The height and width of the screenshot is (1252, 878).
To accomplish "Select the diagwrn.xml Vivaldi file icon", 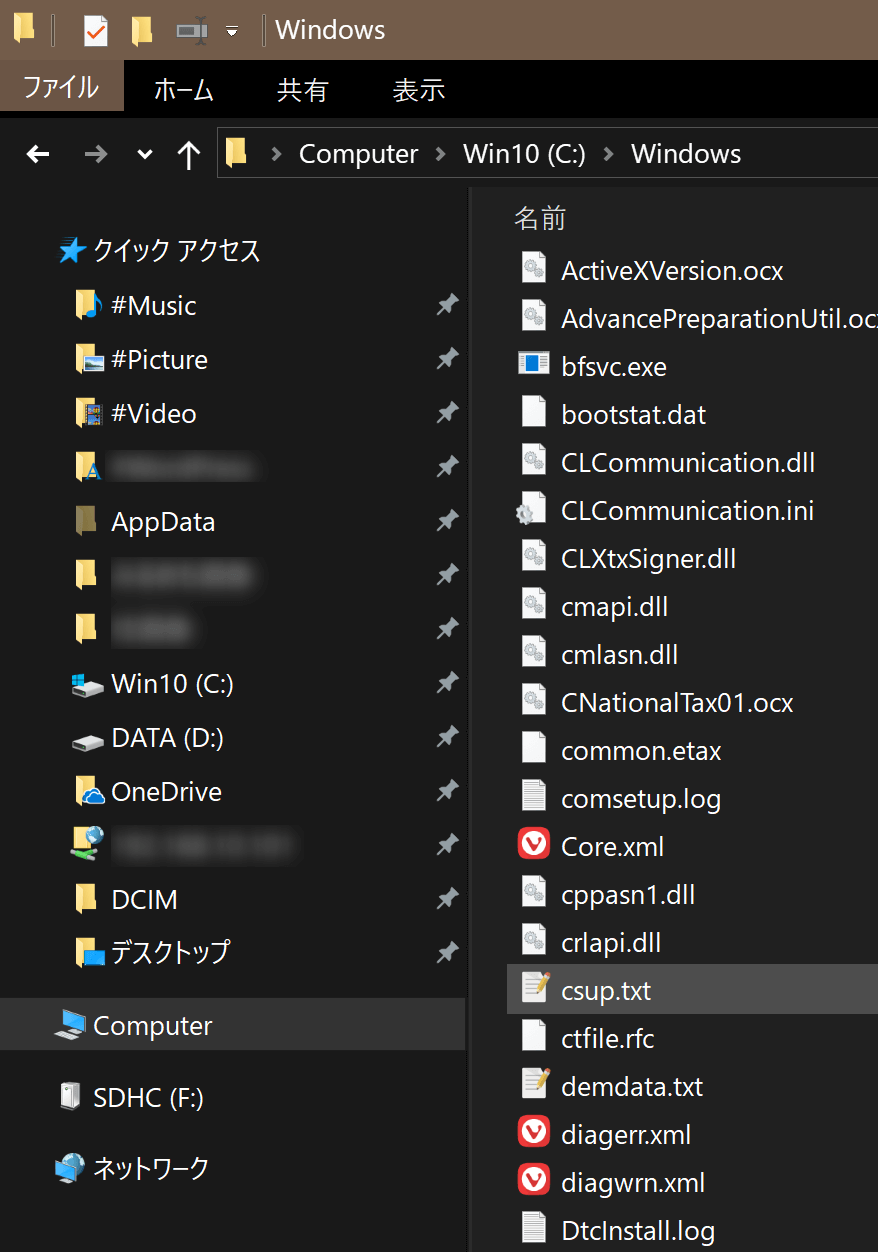I will click(x=534, y=1181).
